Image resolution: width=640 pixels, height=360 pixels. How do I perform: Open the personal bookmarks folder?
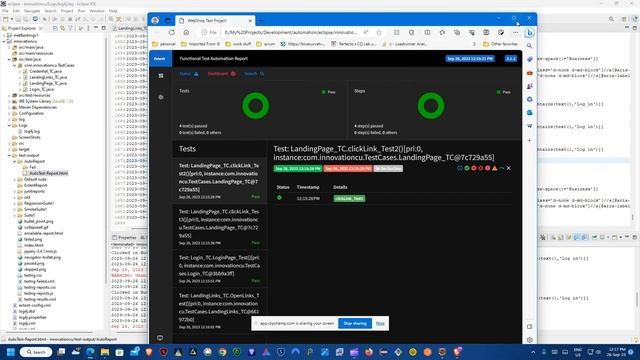click(x=164, y=44)
